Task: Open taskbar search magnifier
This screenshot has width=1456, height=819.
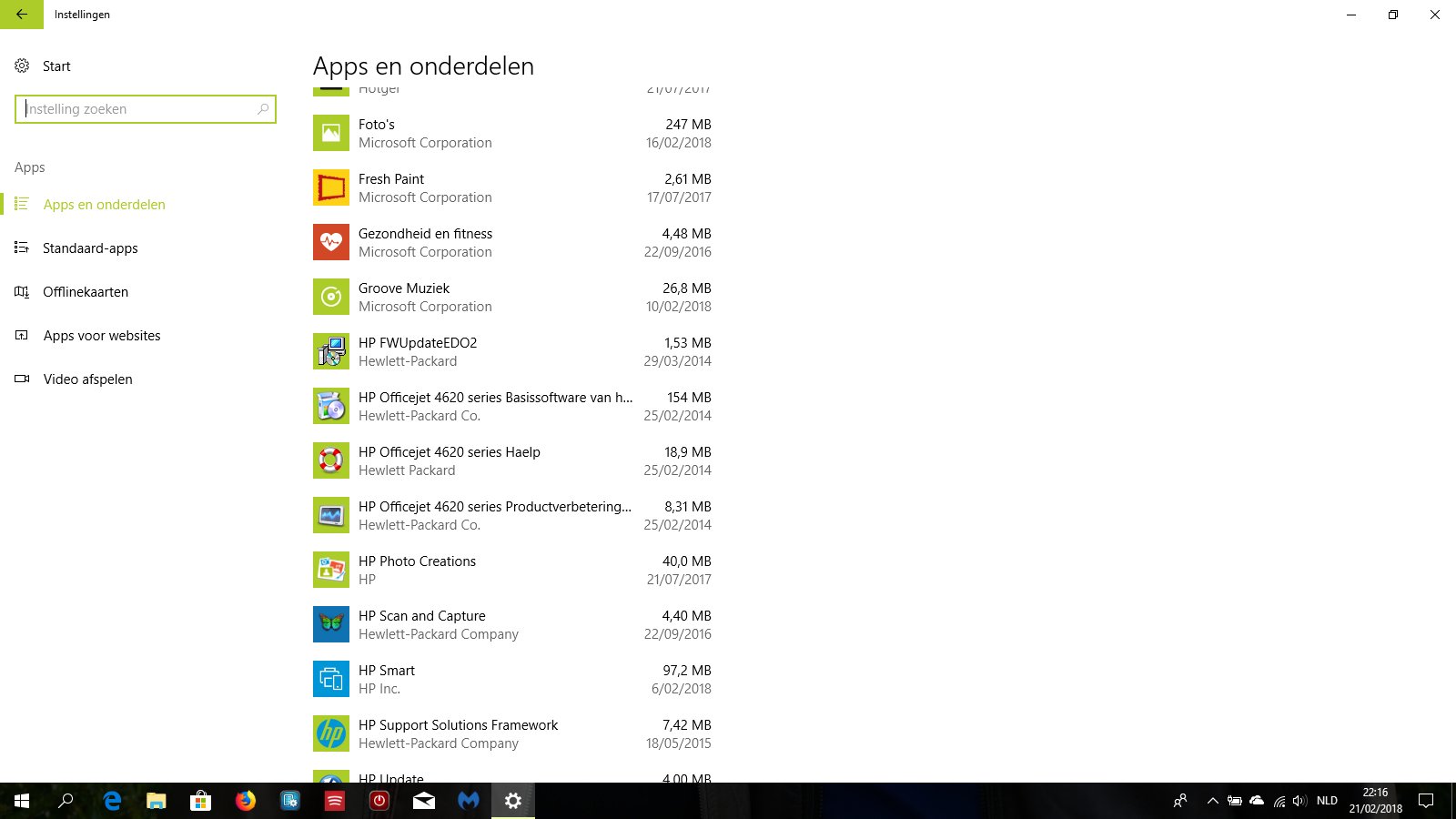Action: 66,801
